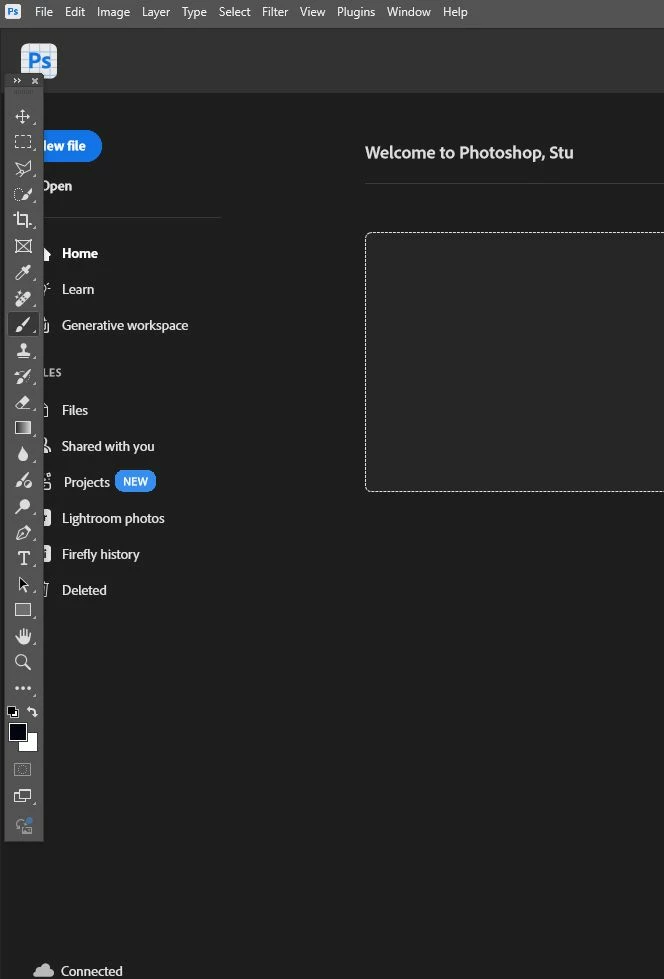Open the Edit Toolbar three-dots menu

pyautogui.click(x=23, y=689)
